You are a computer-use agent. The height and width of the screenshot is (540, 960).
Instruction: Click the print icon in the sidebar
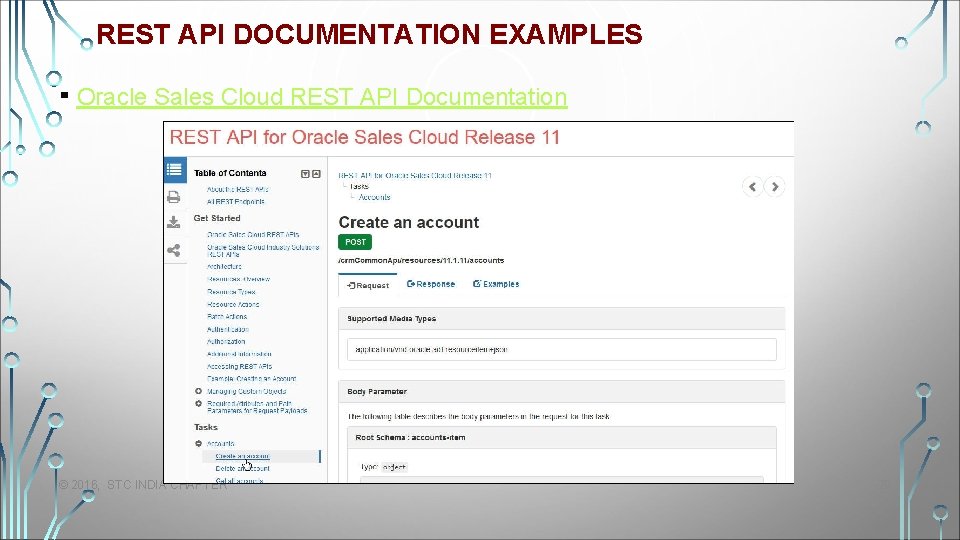[174, 197]
